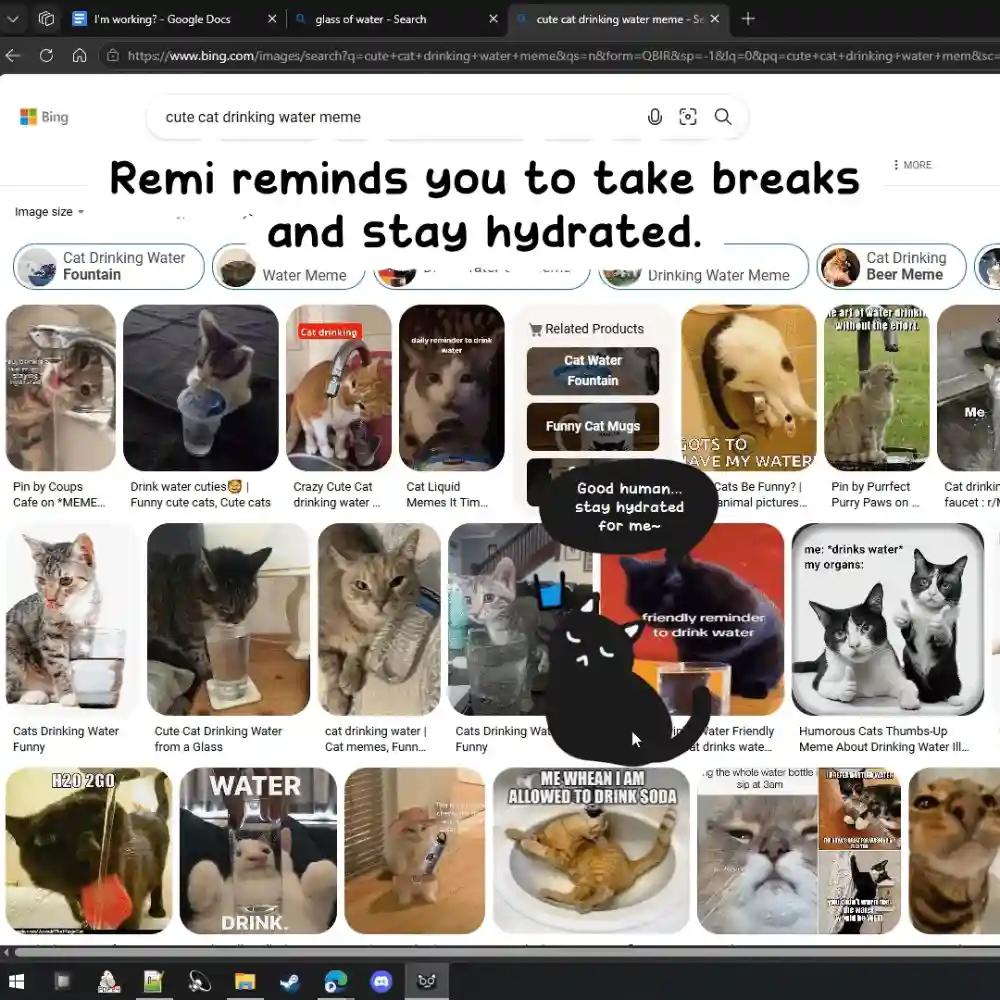Open Crazy Cute Cat drinking water link
This screenshot has width=1000, height=1000.
point(337,494)
